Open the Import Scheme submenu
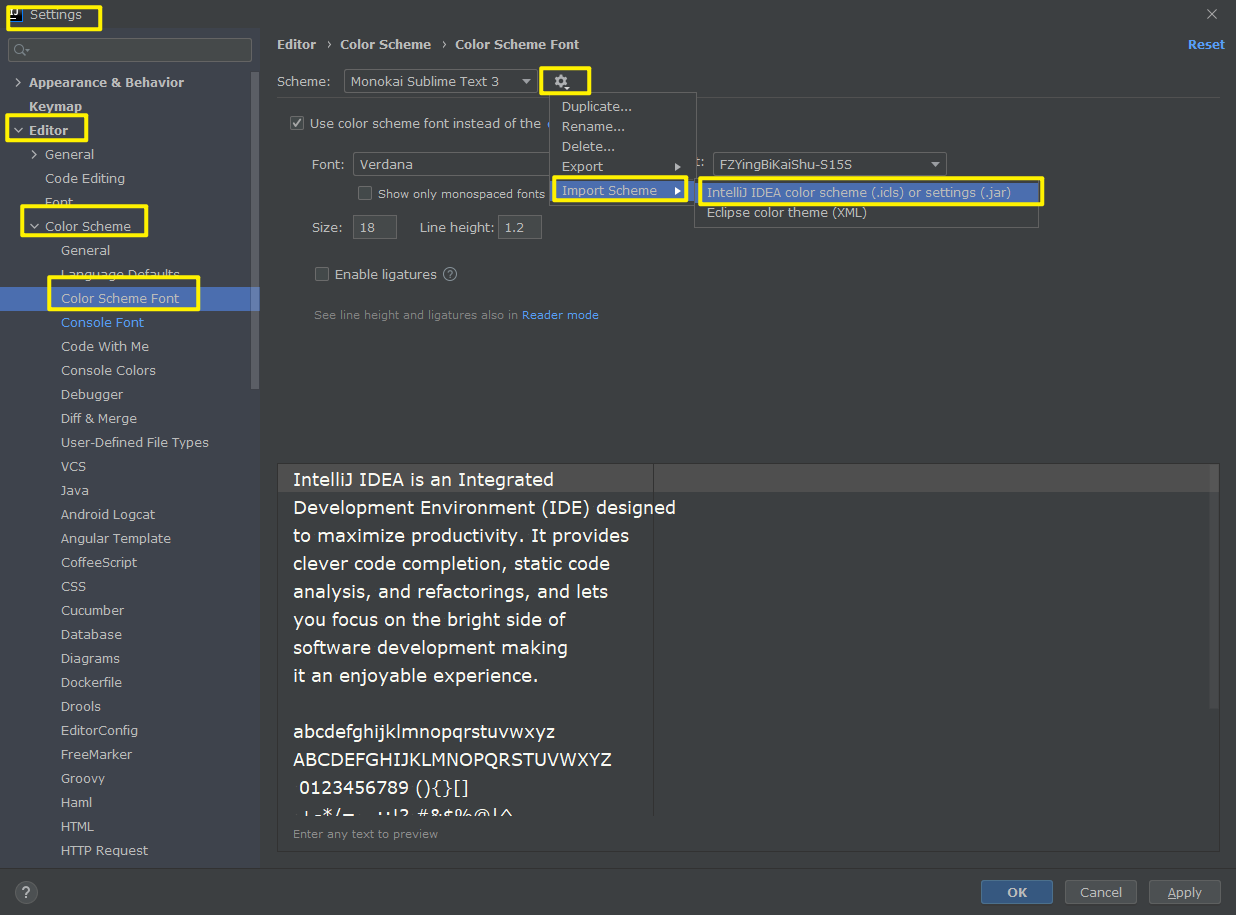Viewport: 1236px width, 915px height. [622, 190]
